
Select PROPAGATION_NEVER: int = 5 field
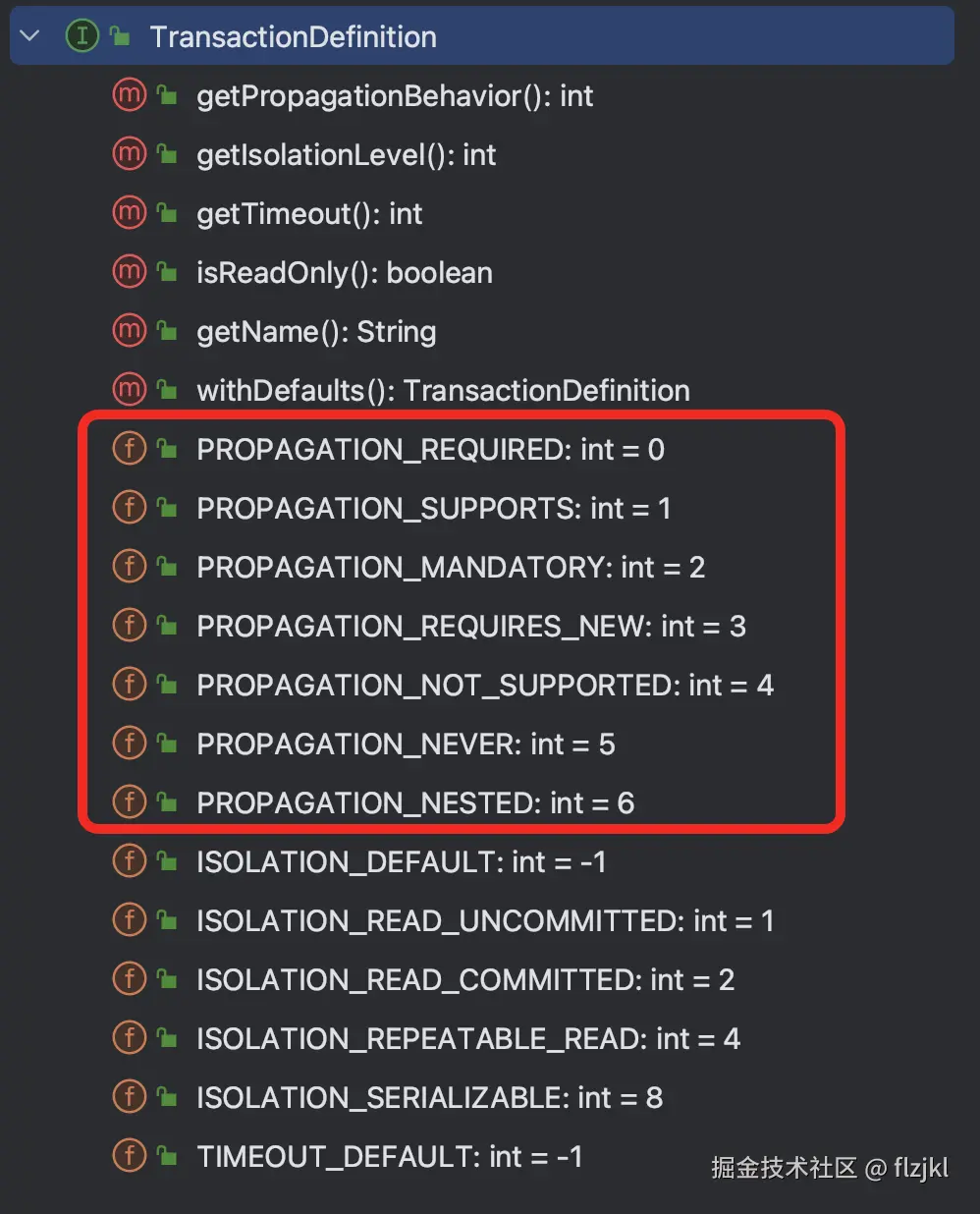(x=406, y=744)
